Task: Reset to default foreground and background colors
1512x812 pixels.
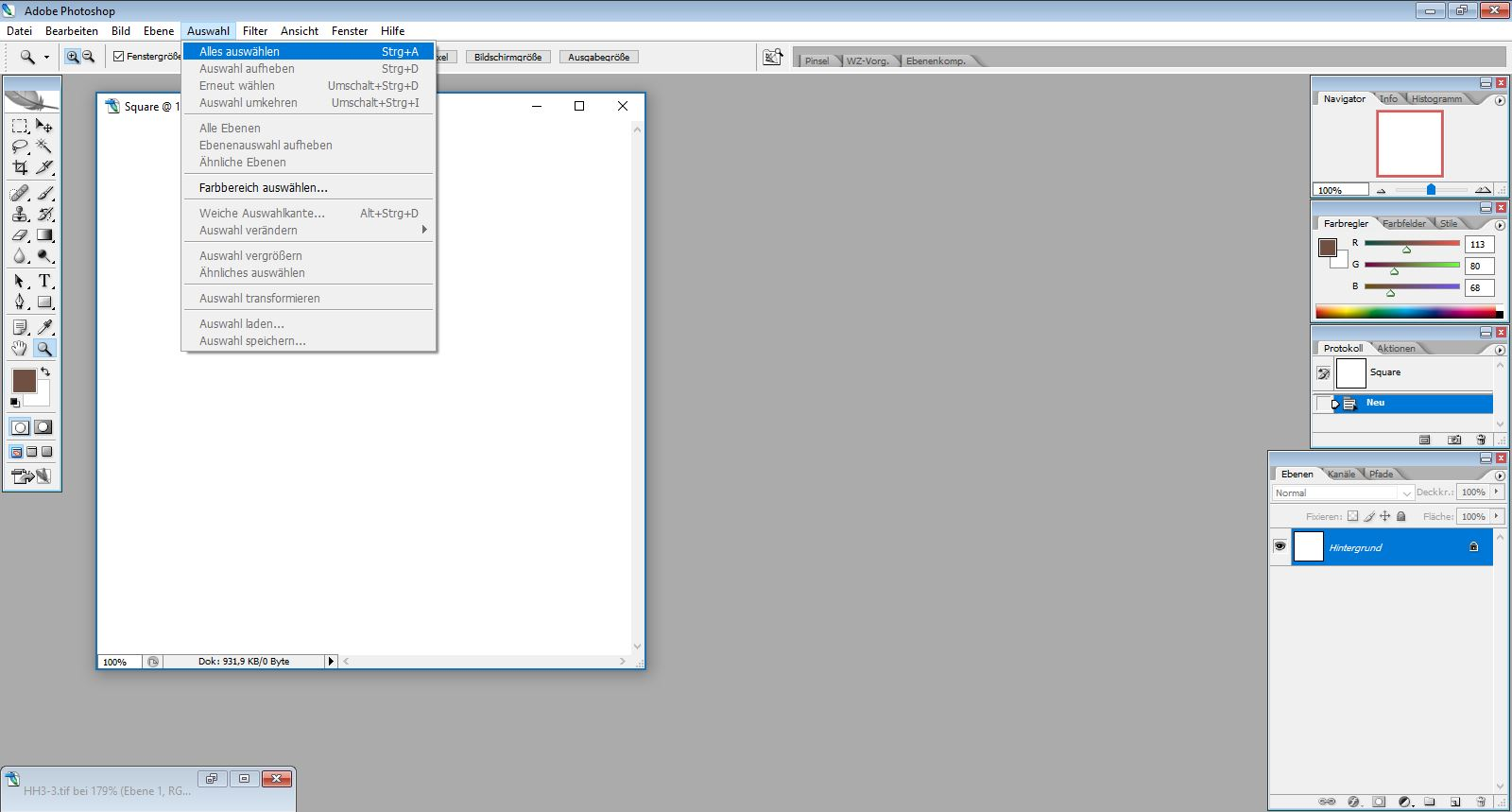Action: click(14, 402)
